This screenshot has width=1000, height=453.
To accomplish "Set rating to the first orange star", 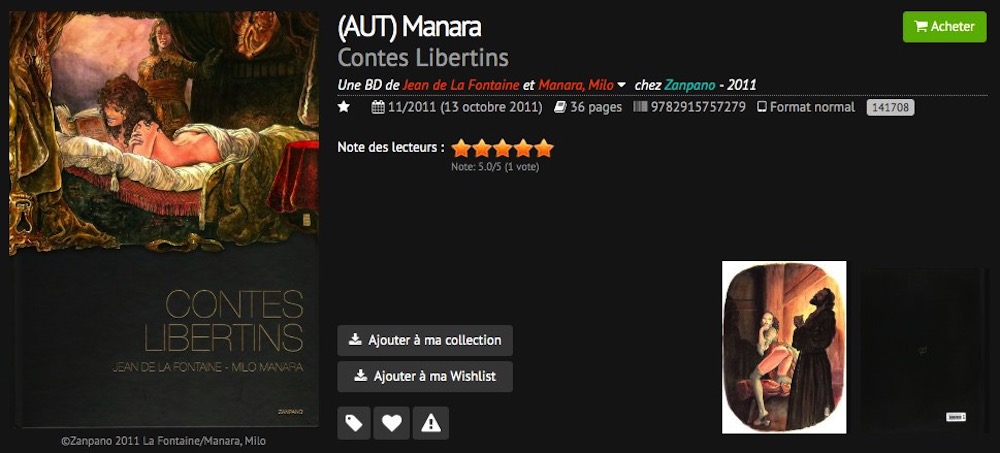I will [x=461, y=149].
